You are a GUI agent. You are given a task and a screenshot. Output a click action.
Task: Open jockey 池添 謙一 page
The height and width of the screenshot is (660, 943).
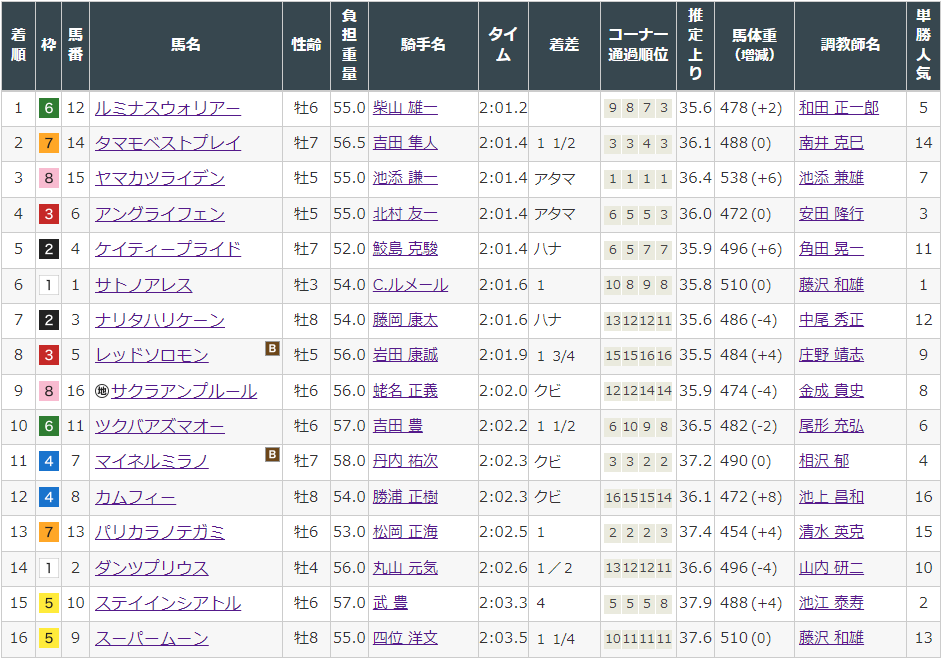[x=405, y=179]
